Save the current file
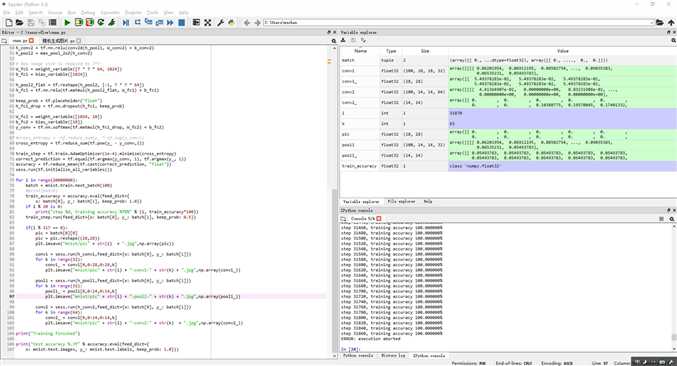Image resolution: width=677 pixels, height=366 pixels. click(x=31, y=22)
